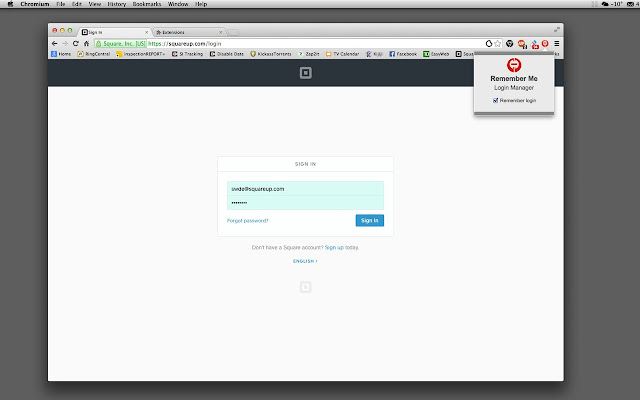
Task: Click the black circle icon in the address bar
Action: tap(489, 44)
